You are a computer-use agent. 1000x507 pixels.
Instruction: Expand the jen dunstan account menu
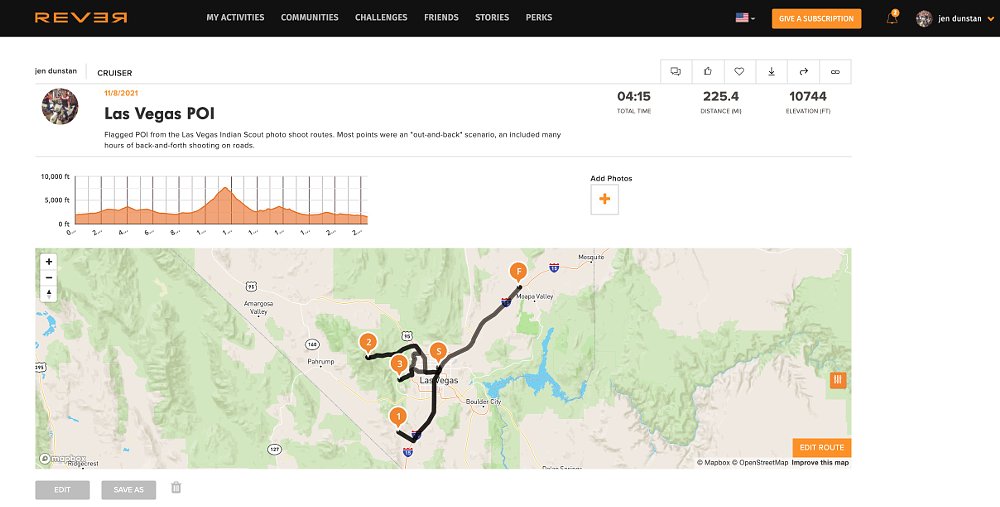coord(951,18)
